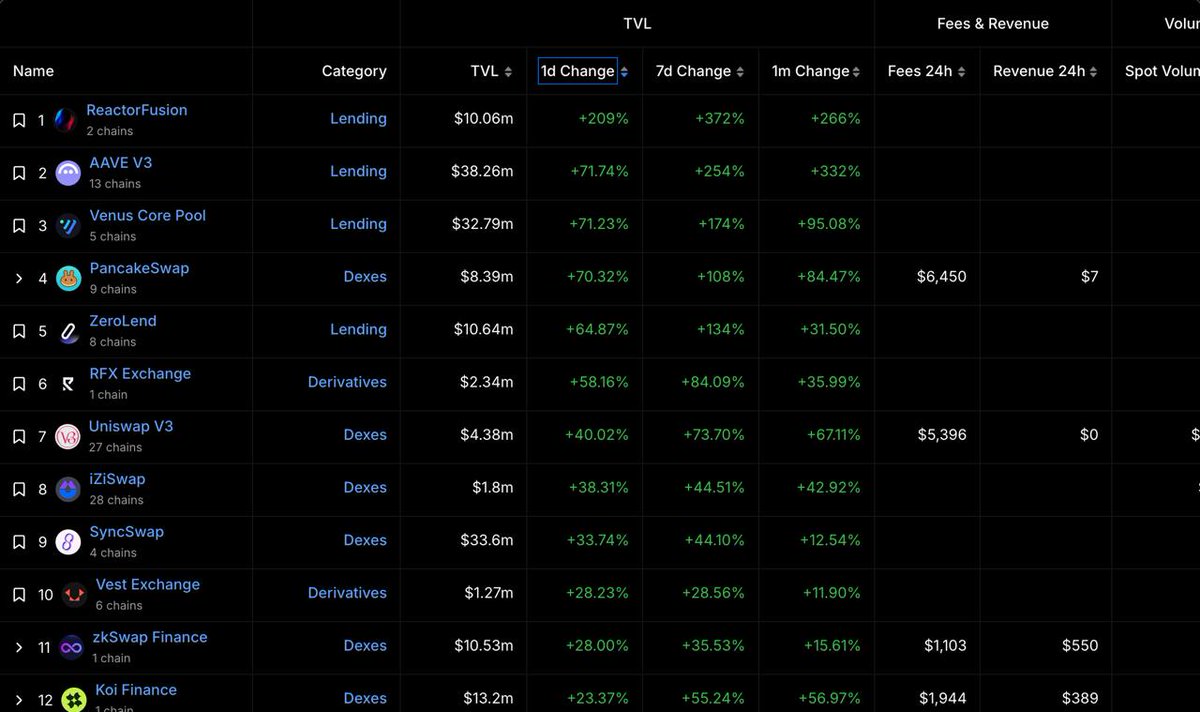Click the Koi Finance logo icon

coord(74,700)
